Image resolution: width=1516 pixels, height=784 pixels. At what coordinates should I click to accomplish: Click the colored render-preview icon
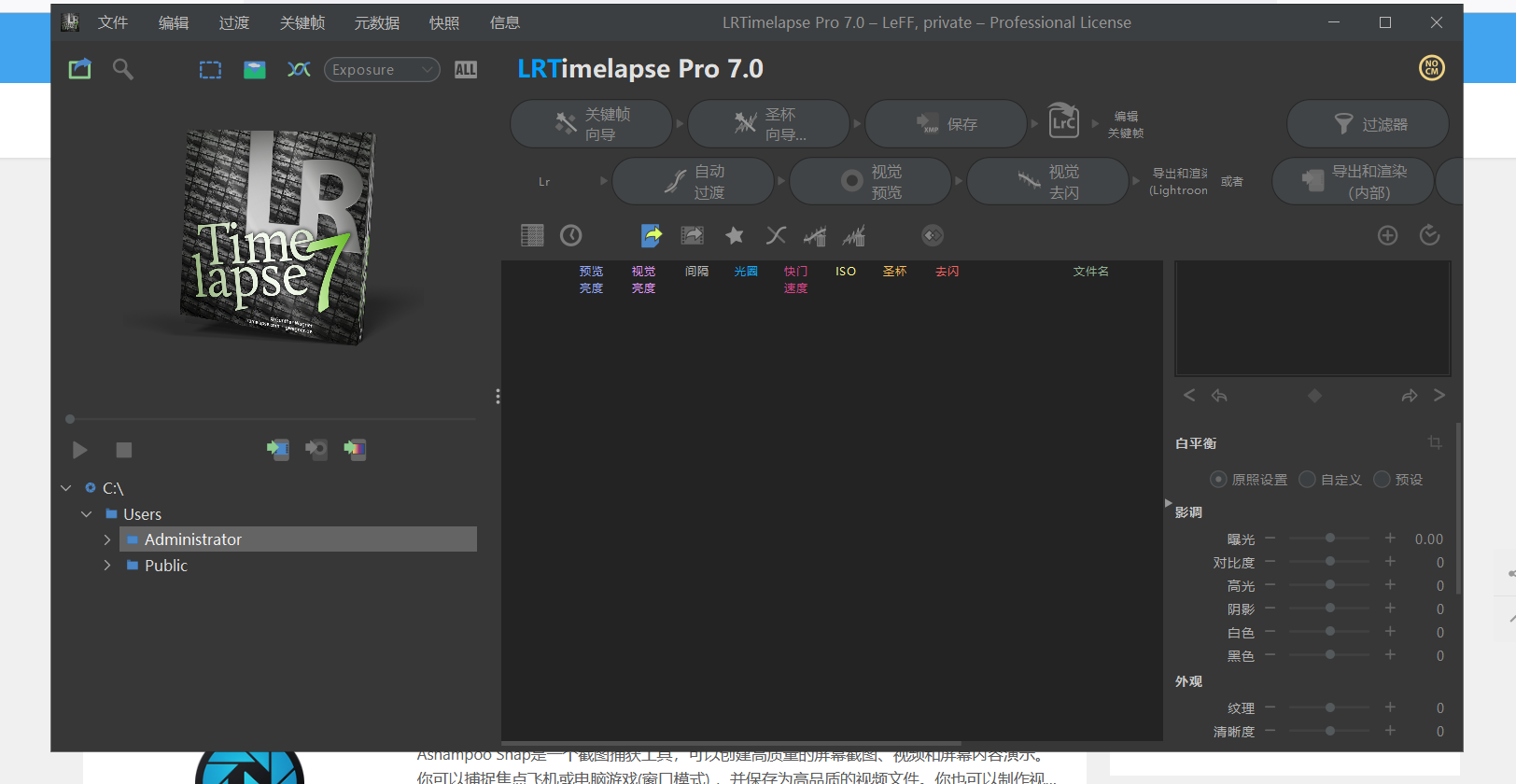(355, 450)
